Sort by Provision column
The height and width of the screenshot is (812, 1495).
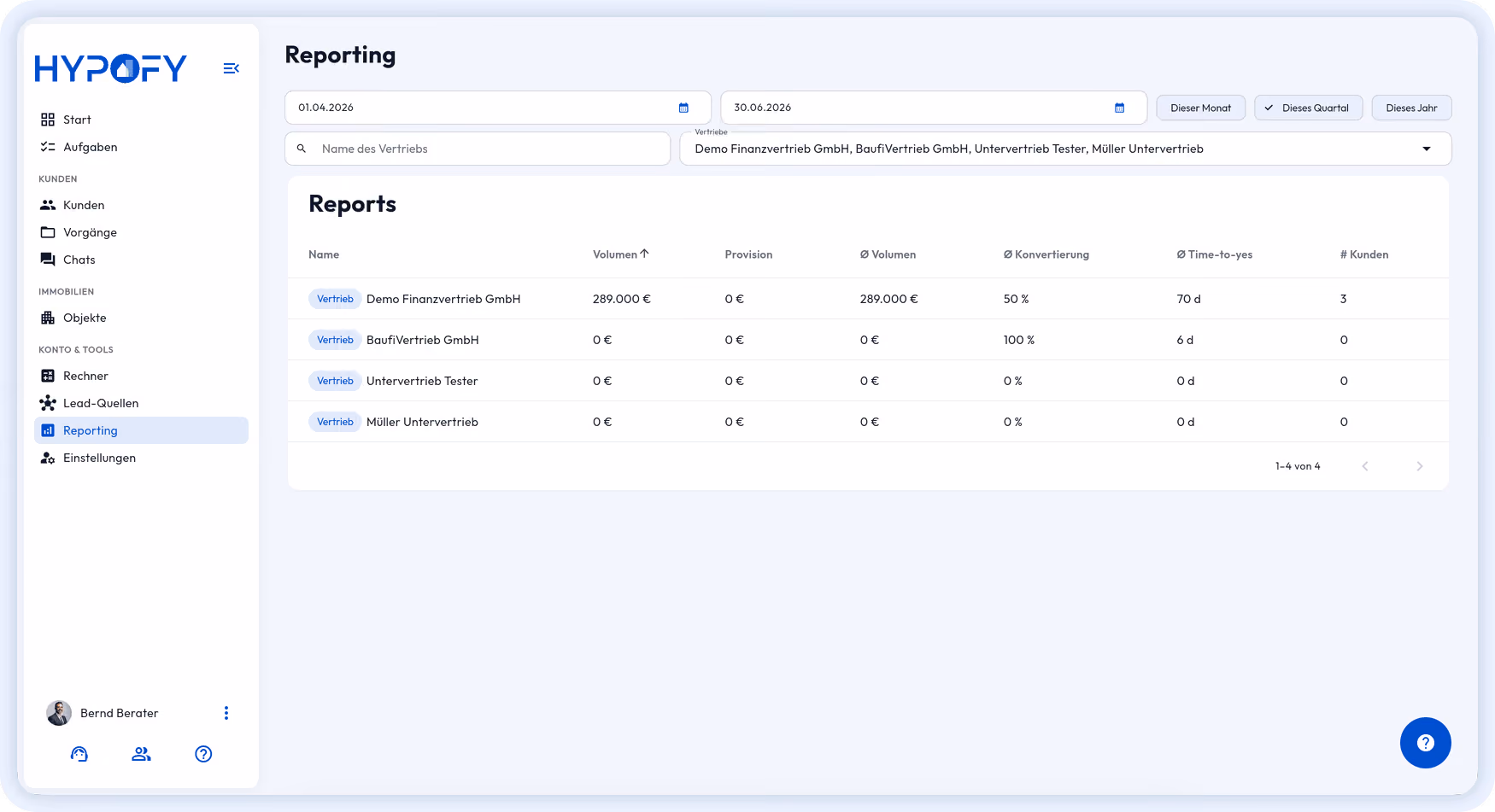tap(748, 254)
